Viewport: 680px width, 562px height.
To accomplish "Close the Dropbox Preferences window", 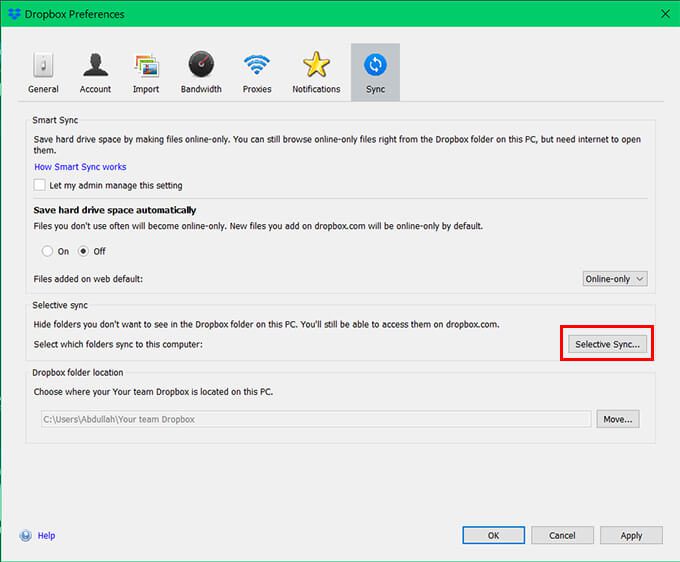I will click(665, 14).
